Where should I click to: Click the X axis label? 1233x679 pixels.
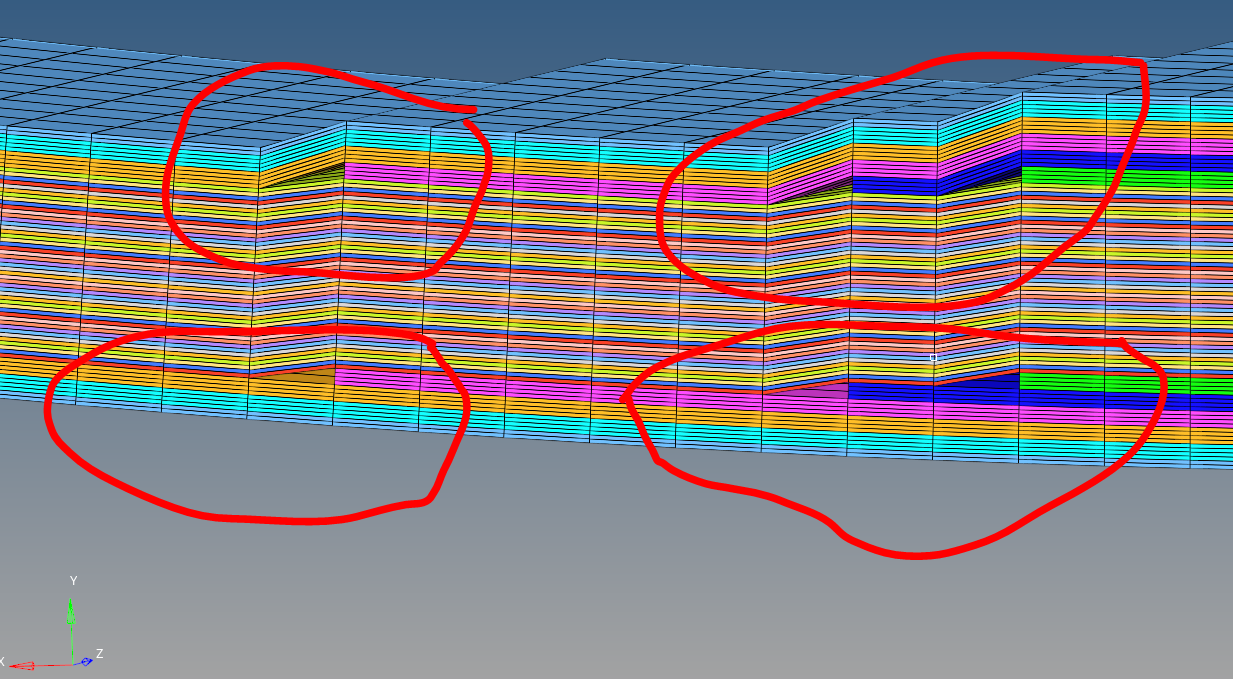point(2,662)
